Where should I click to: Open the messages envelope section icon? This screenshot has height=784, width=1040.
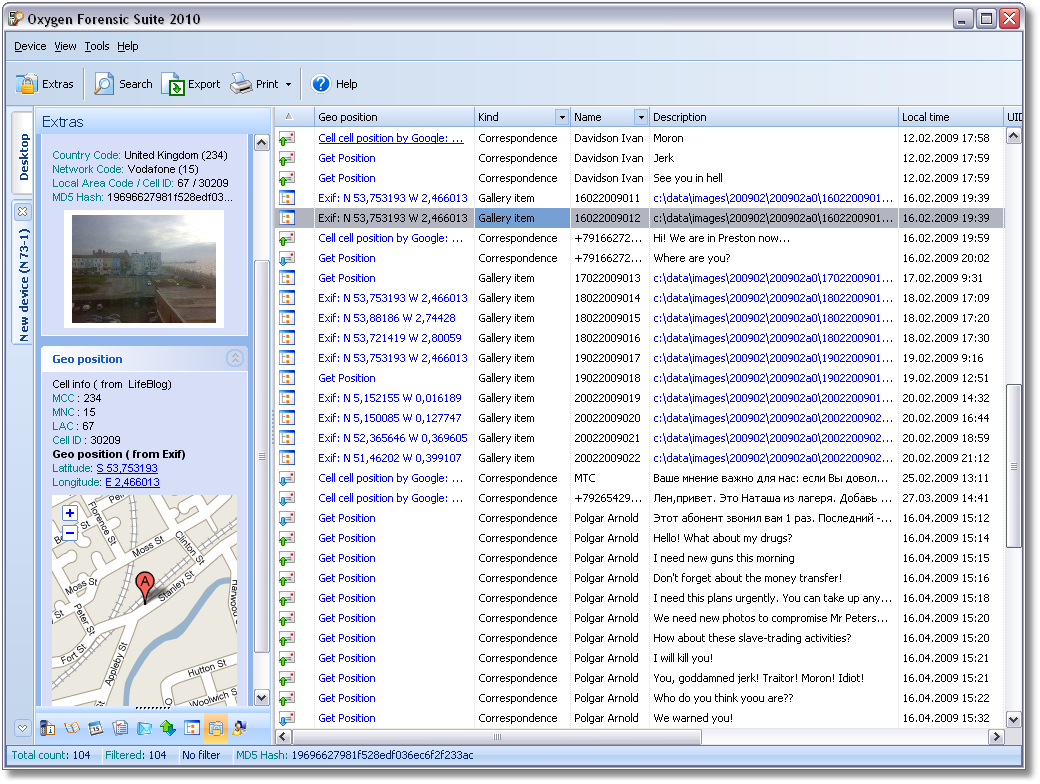click(144, 728)
